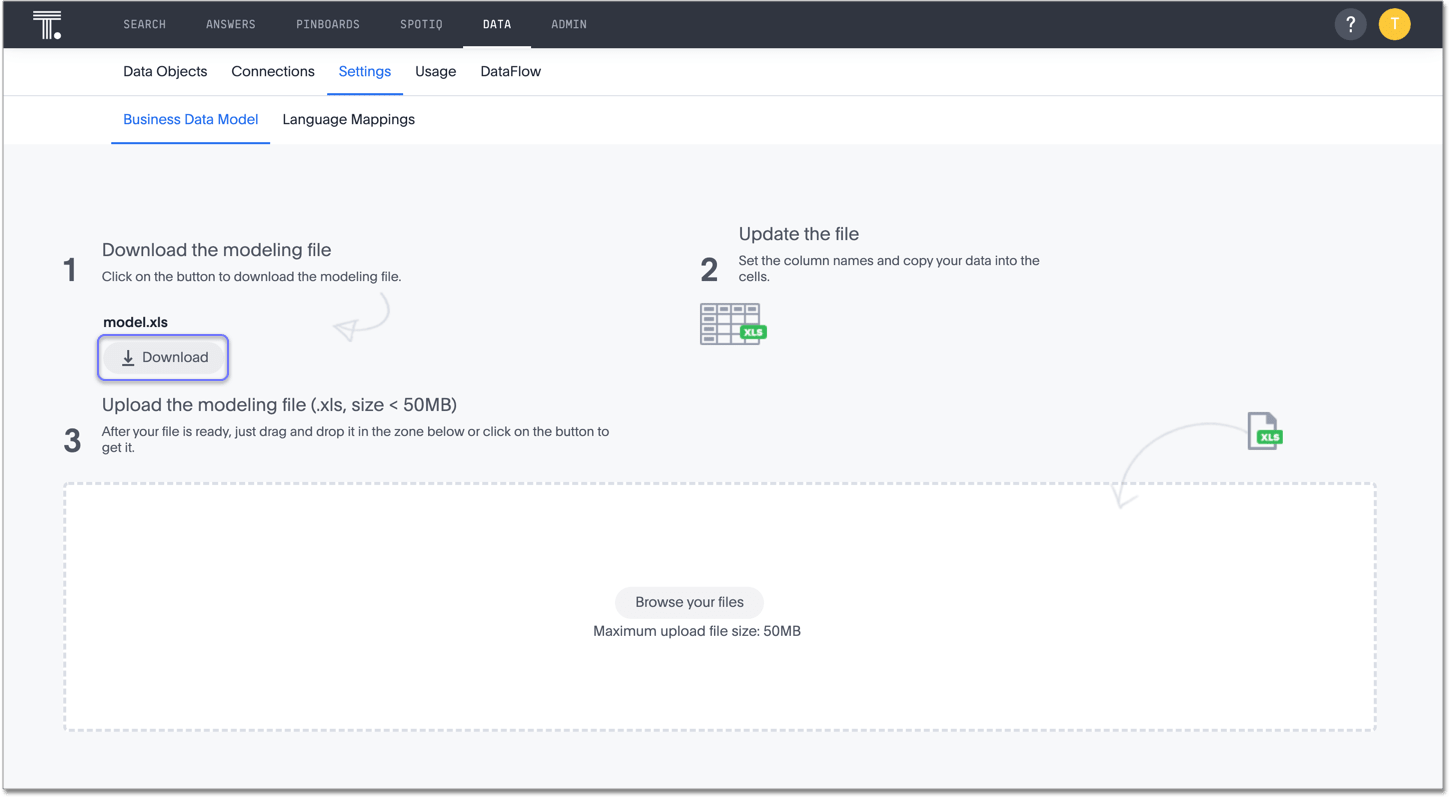View the Usage tab
The width and height of the screenshot is (1450, 798).
[436, 72]
